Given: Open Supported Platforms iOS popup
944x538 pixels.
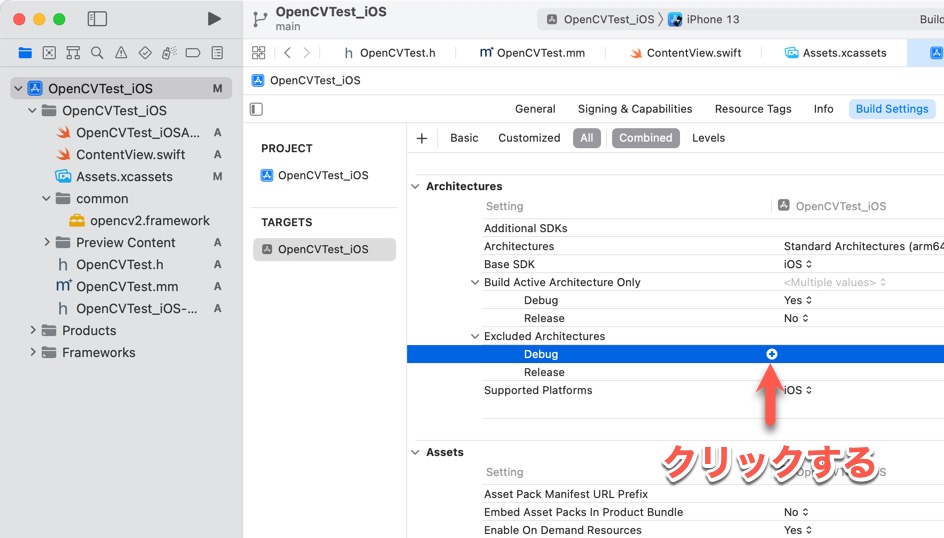Looking at the screenshot, I should pos(798,390).
